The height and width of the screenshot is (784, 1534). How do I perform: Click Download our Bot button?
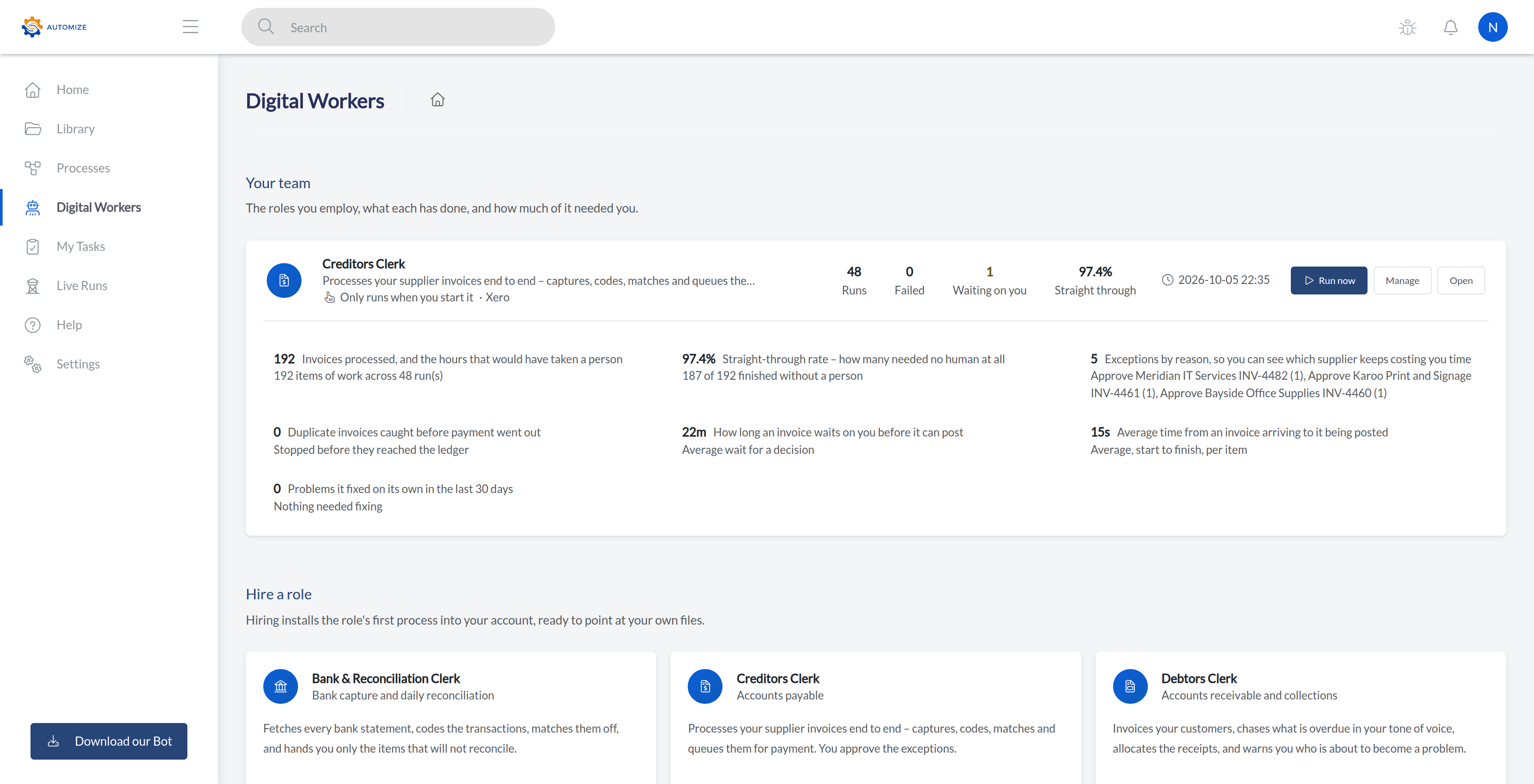(x=109, y=741)
